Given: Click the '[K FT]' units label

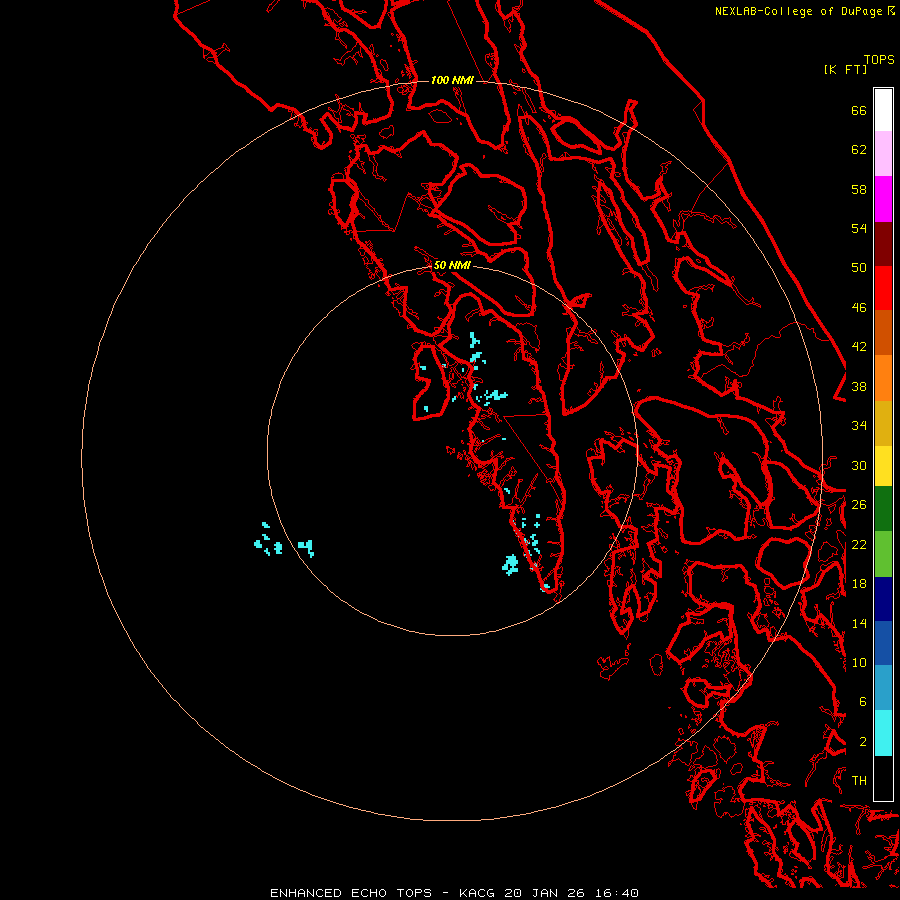Looking at the screenshot, I should [845, 69].
